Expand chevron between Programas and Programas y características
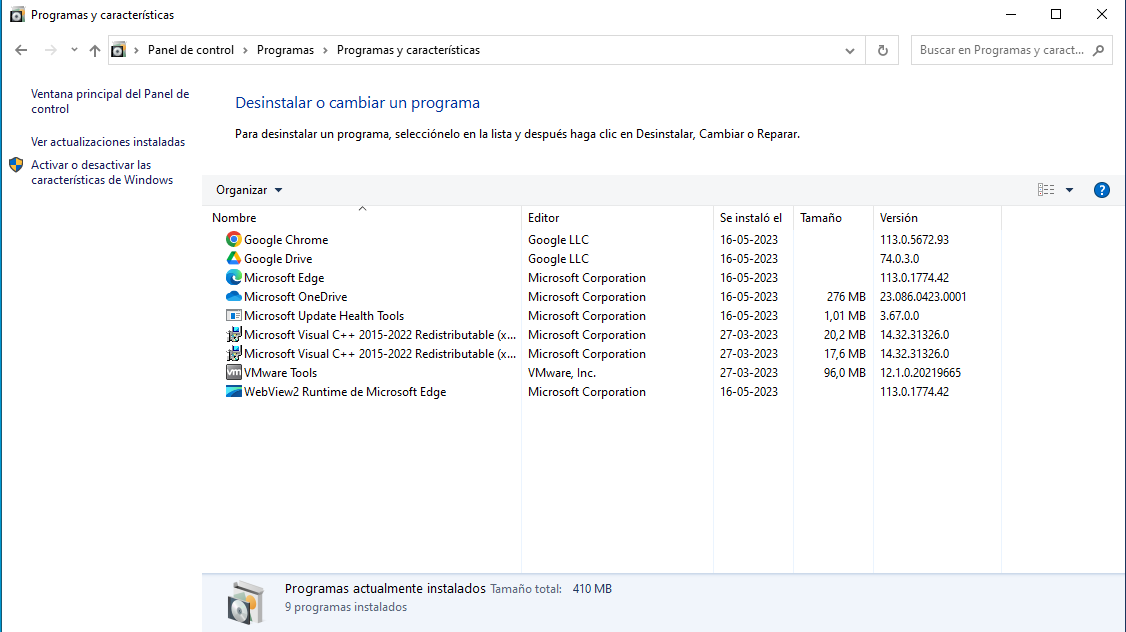 [325, 50]
